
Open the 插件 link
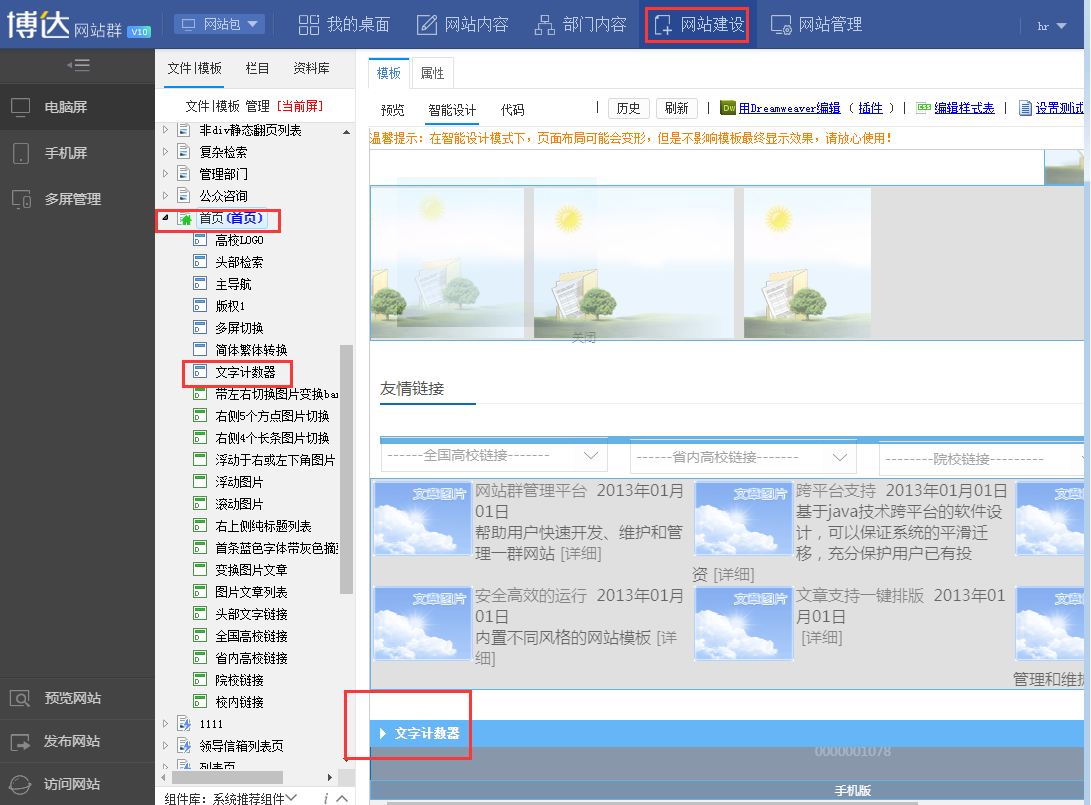click(x=870, y=108)
